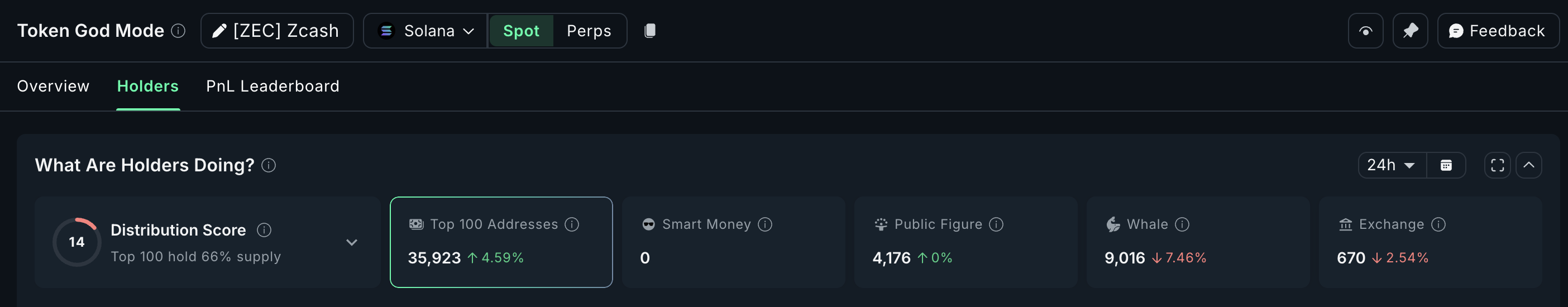Switch to Perps market mode

click(x=588, y=31)
